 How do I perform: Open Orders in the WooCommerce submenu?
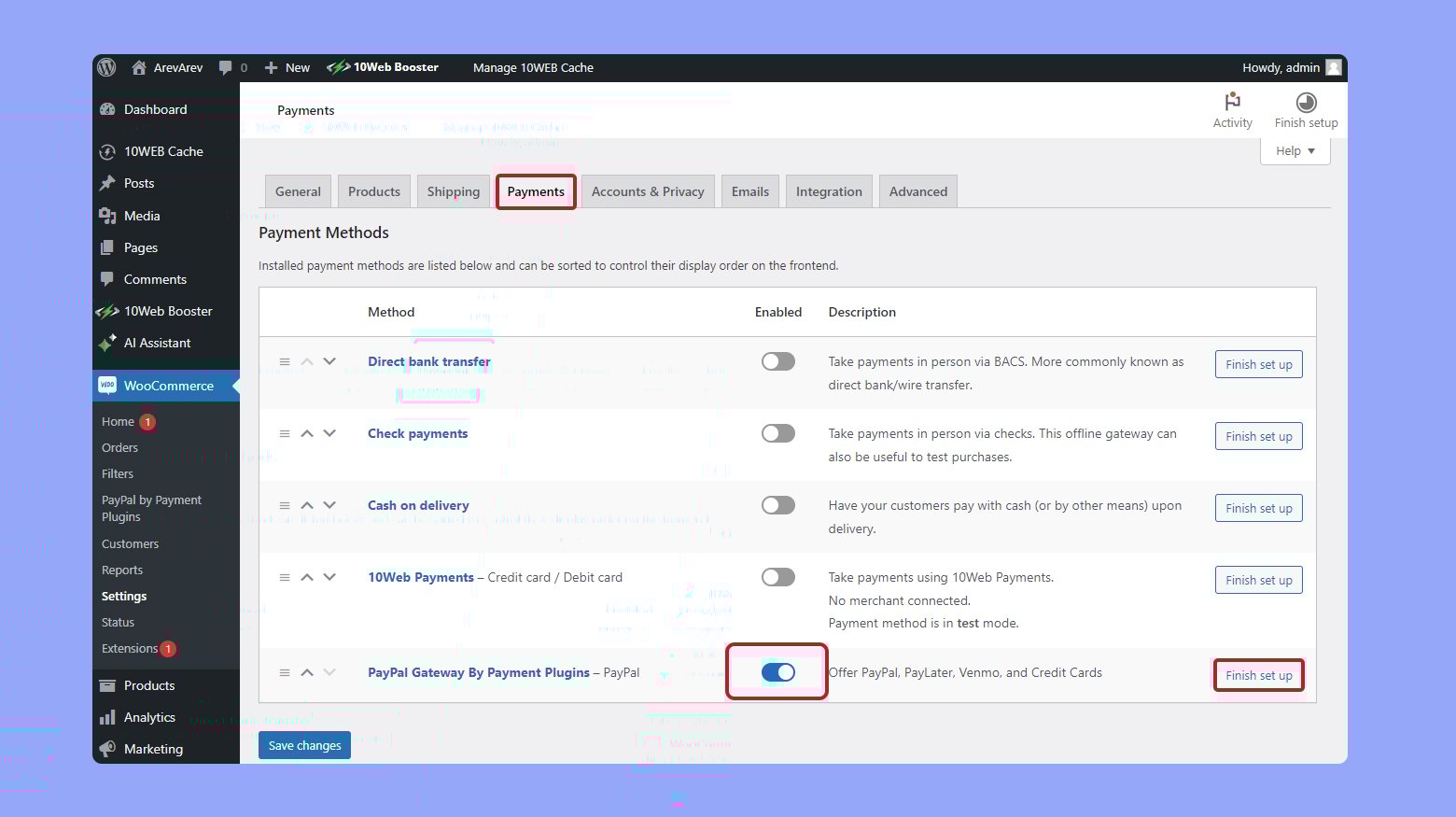(x=119, y=447)
